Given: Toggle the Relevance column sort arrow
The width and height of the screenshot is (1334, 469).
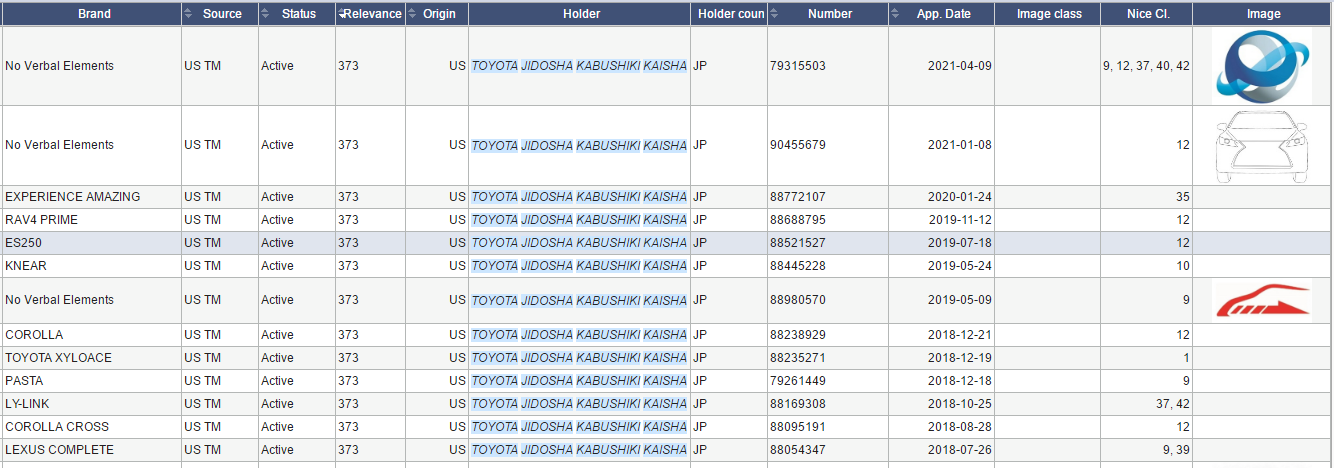Looking at the screenshot, I should [x=342, y=14].
